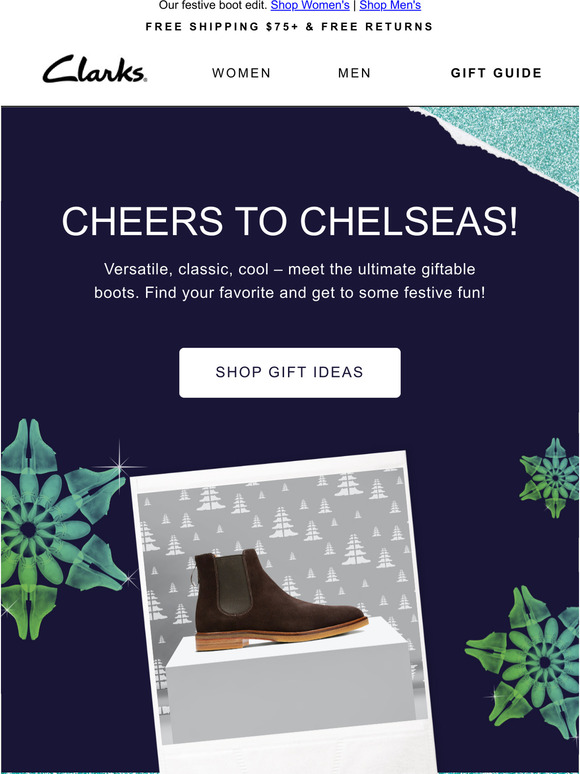Open the GIFT GUIDE navigation item
Image resolution: width=580 pixels, height=774 pixels.
pyautogui.click(x=496, y=73)
